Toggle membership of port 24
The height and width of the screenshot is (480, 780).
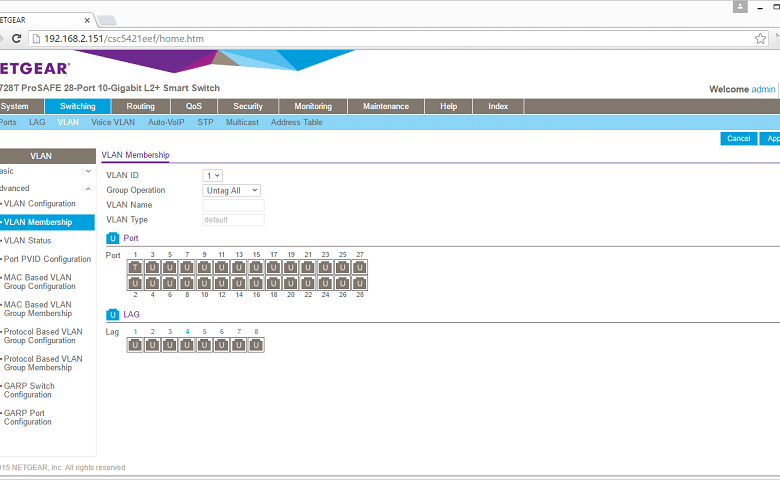325,284
